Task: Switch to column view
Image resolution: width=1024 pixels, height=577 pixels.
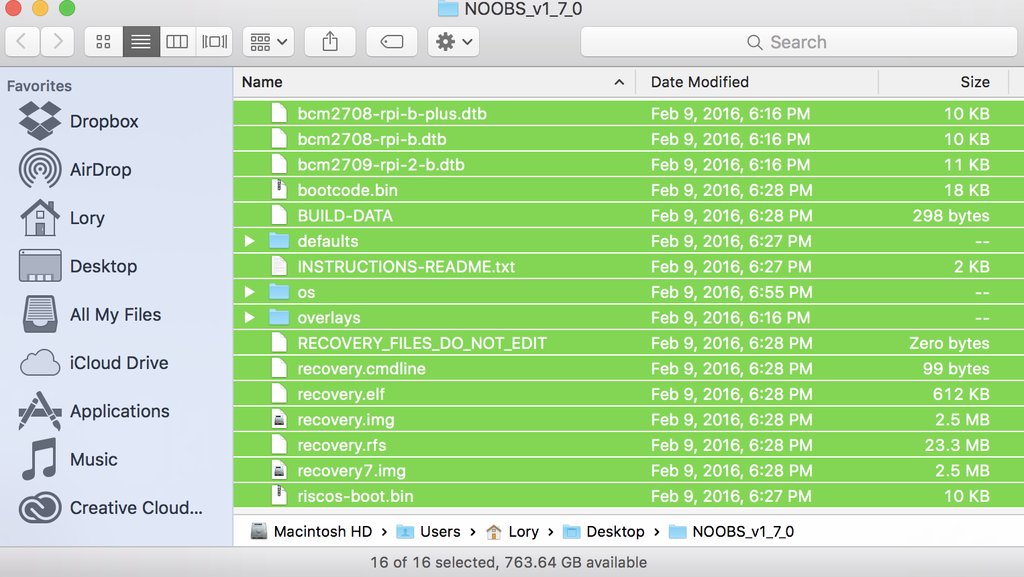Action: click(177, 41)
